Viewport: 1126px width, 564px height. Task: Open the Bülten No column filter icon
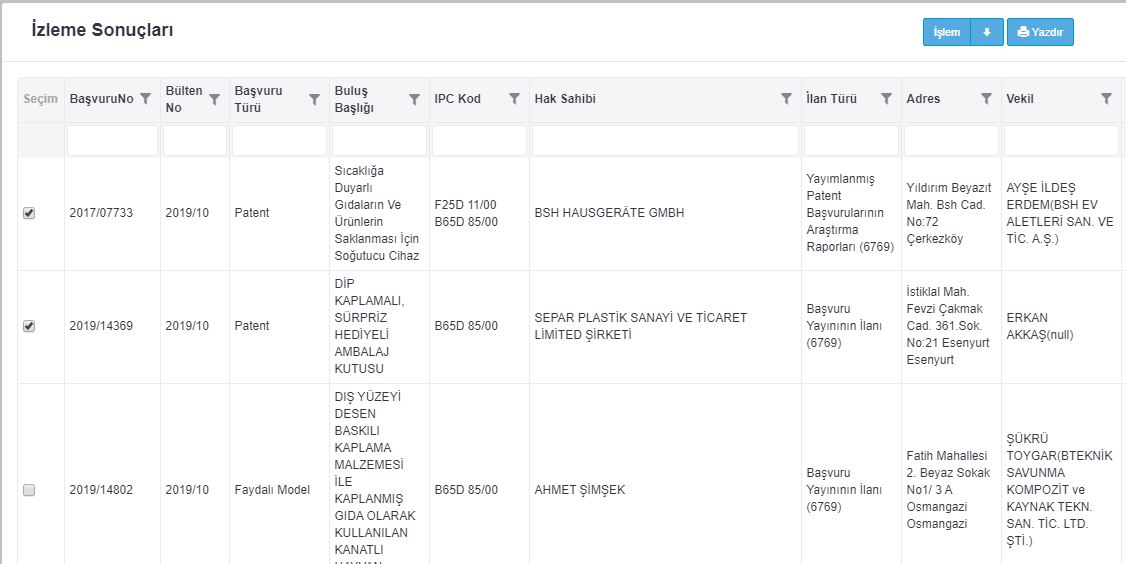(x=214, y=99)
